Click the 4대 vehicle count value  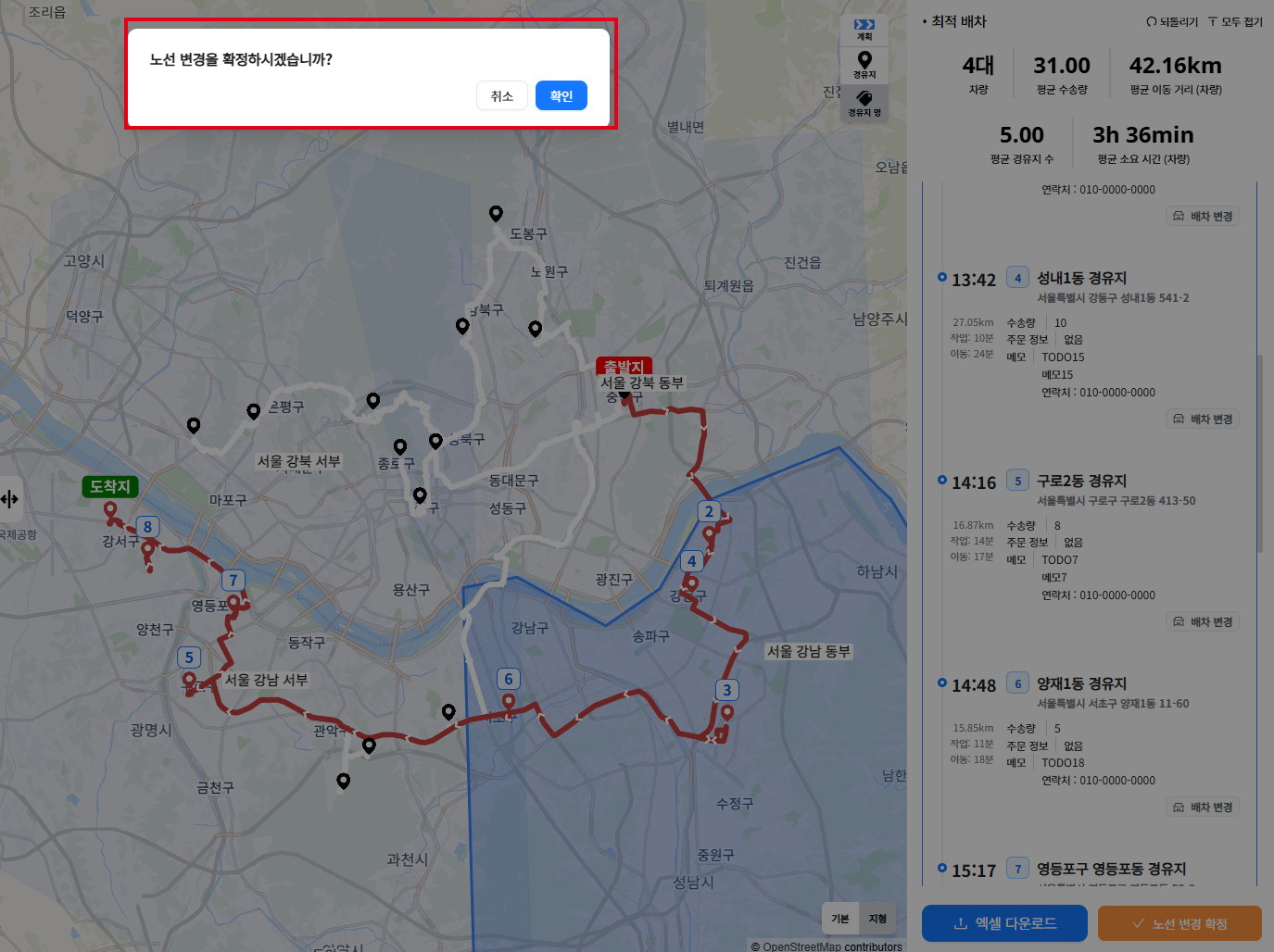[978, 66]
